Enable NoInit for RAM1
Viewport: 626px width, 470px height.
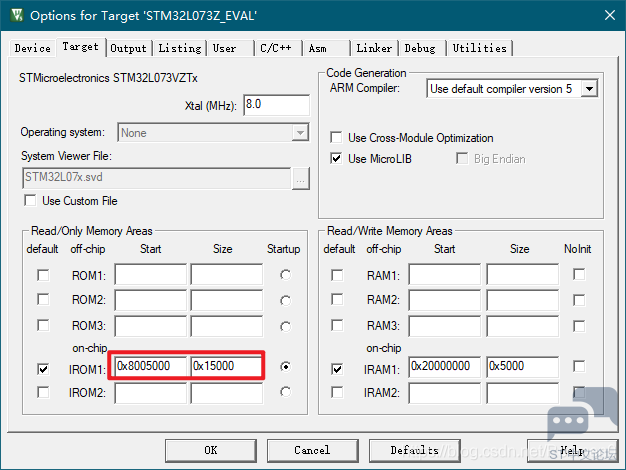tap(579, 274)
